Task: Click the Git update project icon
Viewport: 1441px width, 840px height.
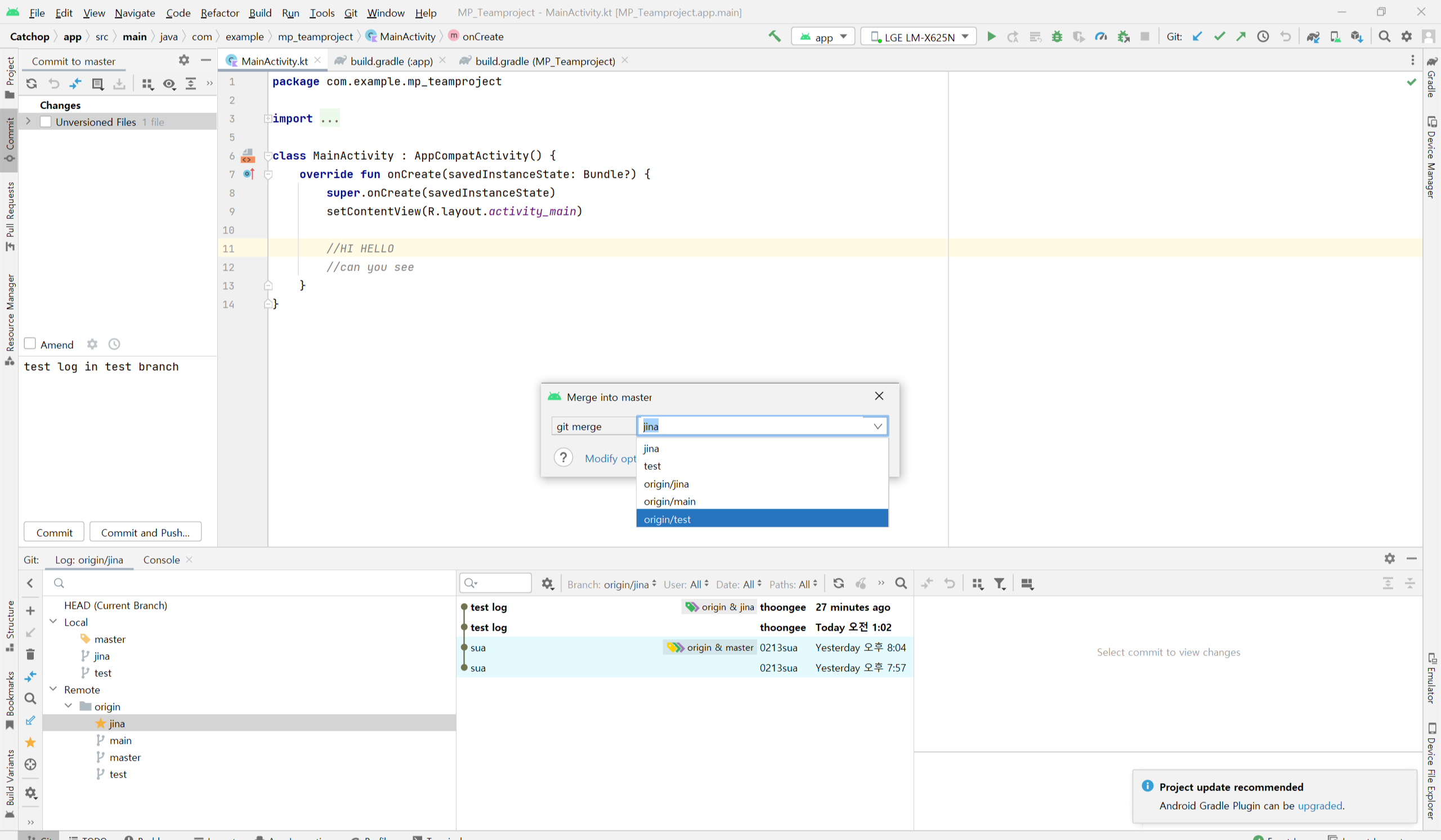Action: [1197, 37]
